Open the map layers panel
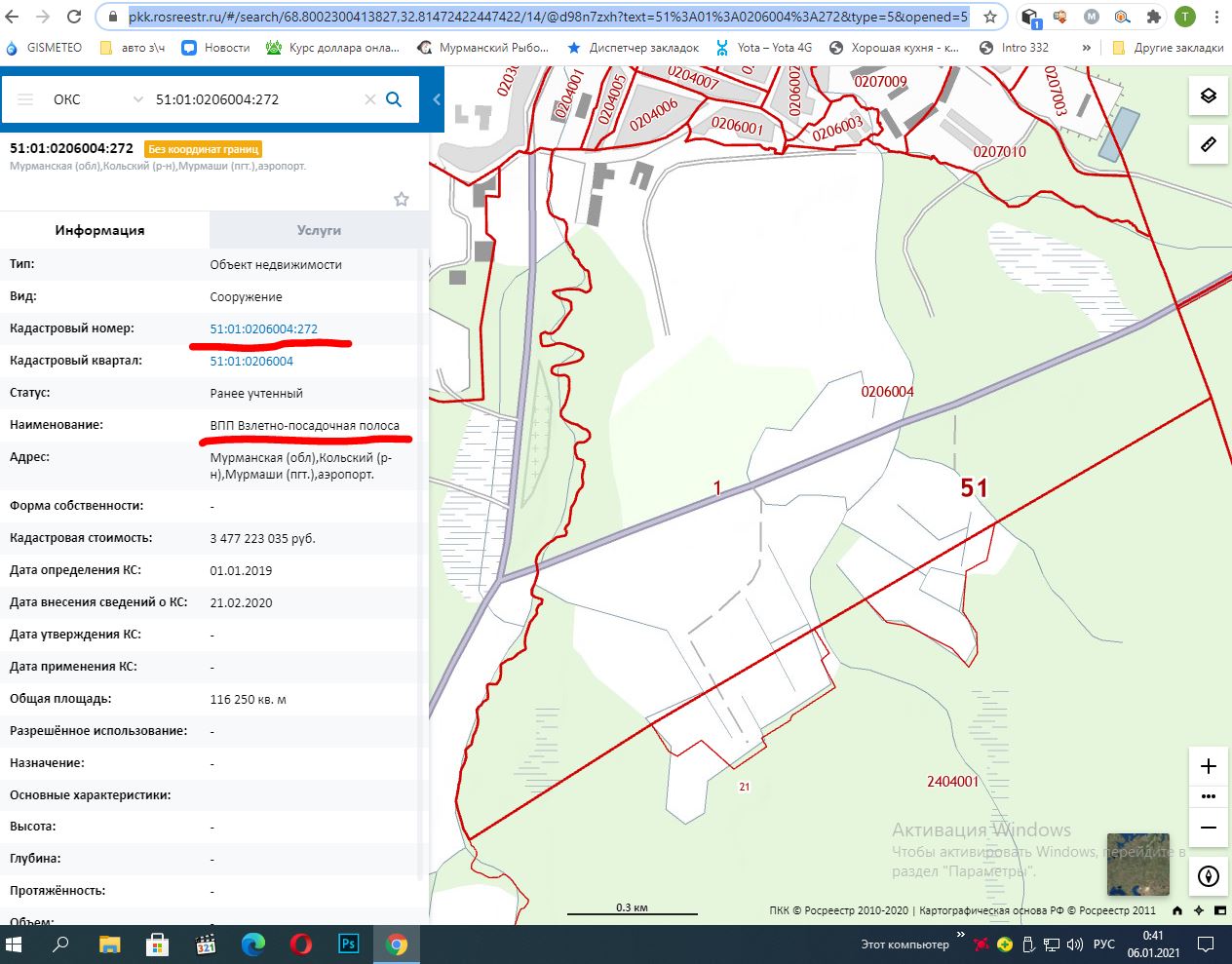Screen dimensions: 1232x964 click(1208, 96)
